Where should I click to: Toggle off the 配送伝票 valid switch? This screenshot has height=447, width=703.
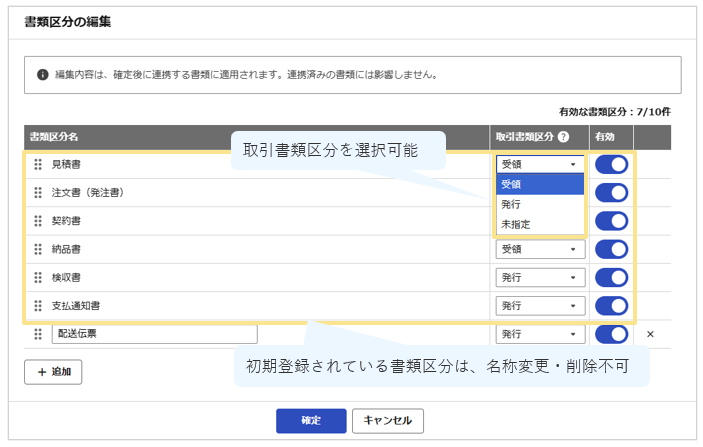click(611, 334)
